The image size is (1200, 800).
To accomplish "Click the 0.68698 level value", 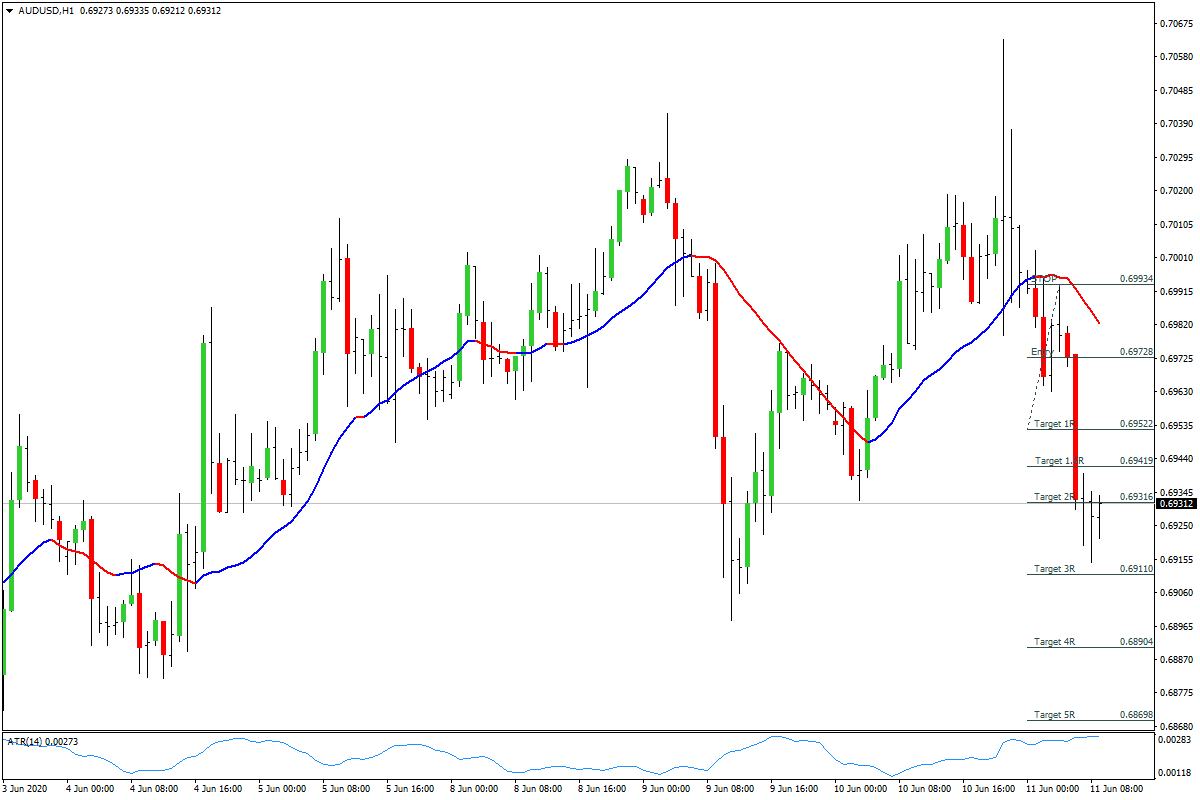I will (1137, 714).
